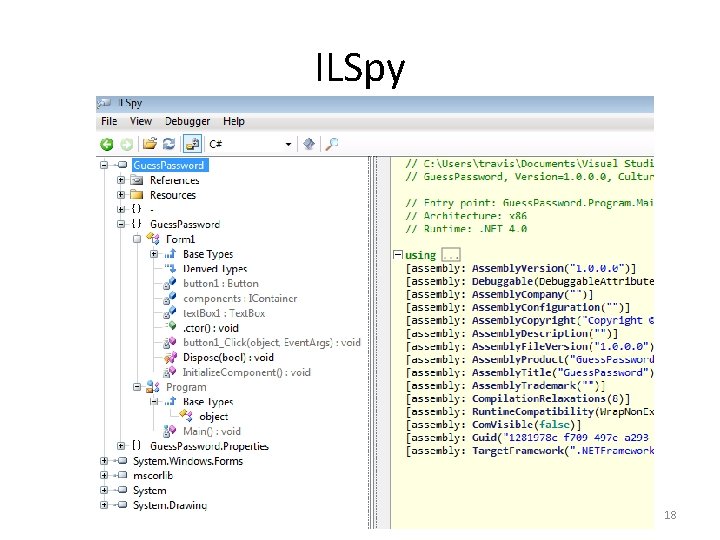Image resolution: width=720 pixels, height=540 pixels.
Task: Click the System.Drawing assembly icon
Action: pyautogui.click(x=121, y=505)
